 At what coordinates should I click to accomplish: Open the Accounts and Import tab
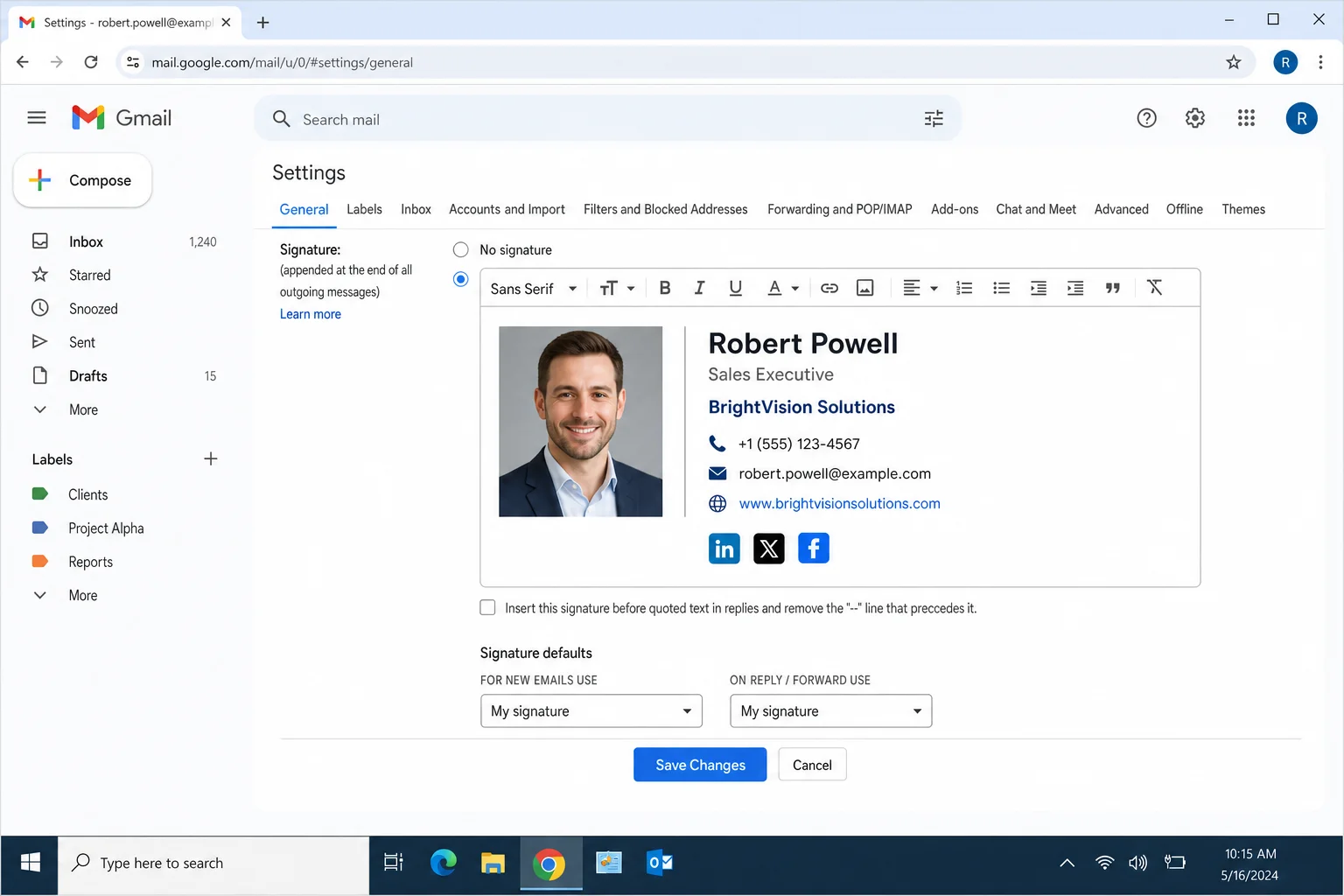(507, 209)
